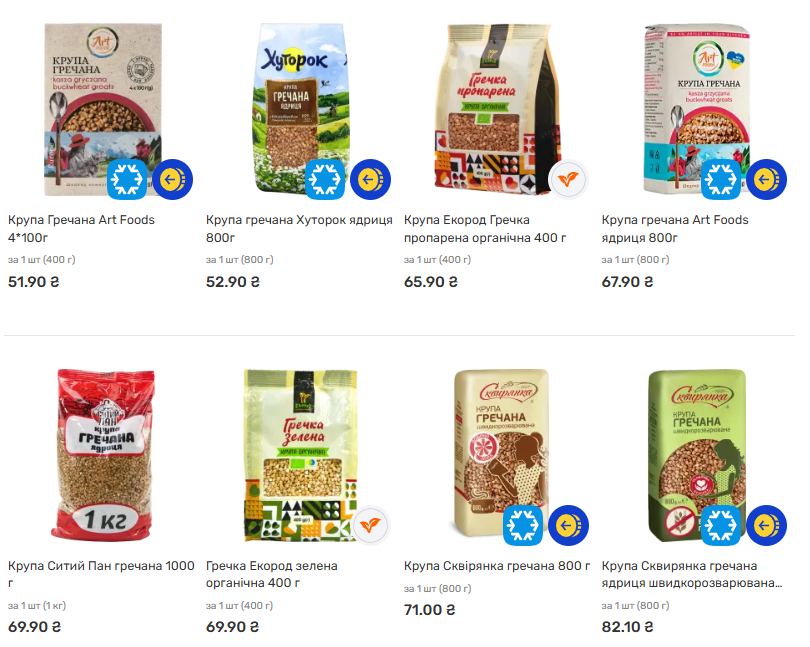Click coin icon on Сквірянка гречана 800 г
Screen dimensions: 810x647
[569, 525]
